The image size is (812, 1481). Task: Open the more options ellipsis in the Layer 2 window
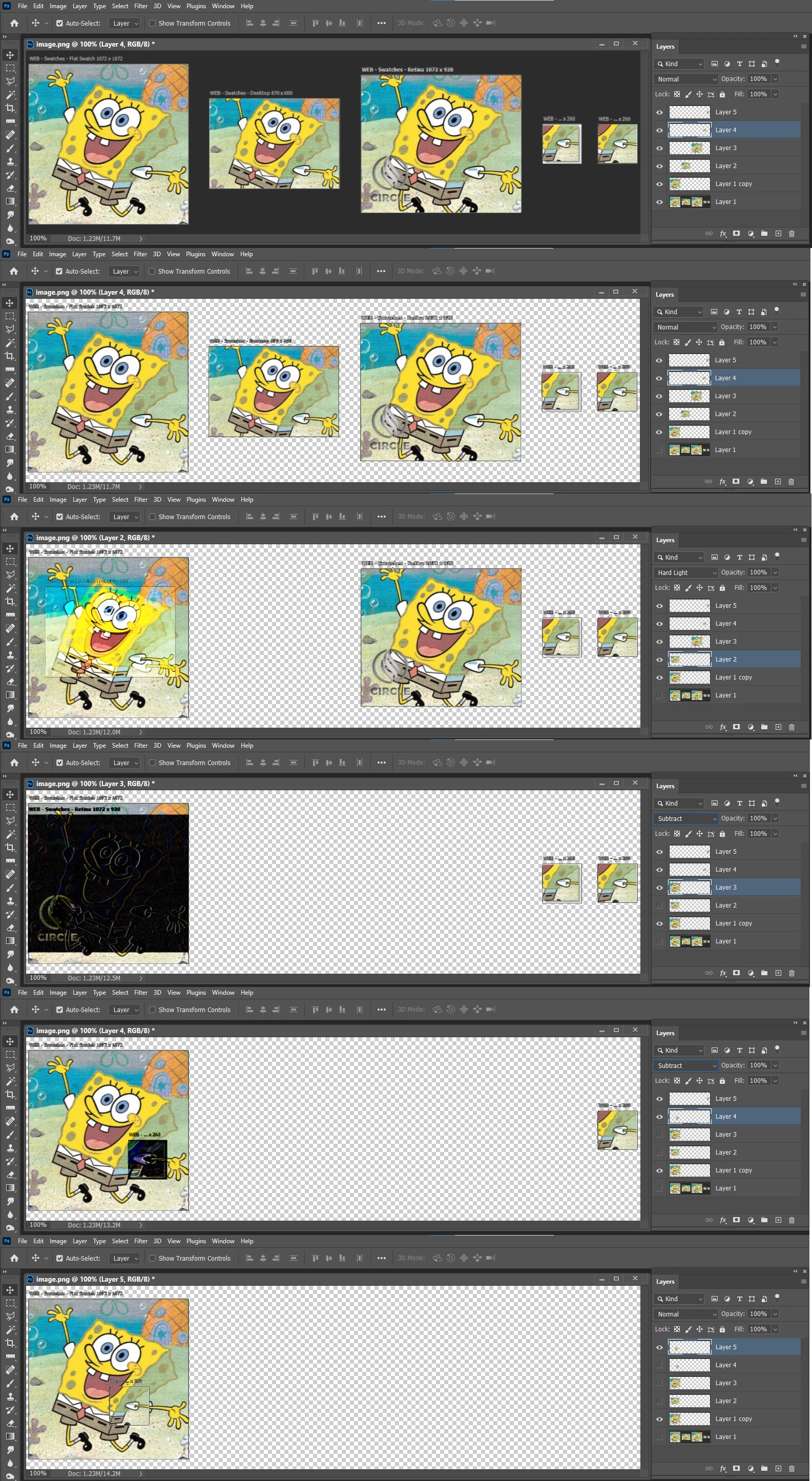(382, 516)
